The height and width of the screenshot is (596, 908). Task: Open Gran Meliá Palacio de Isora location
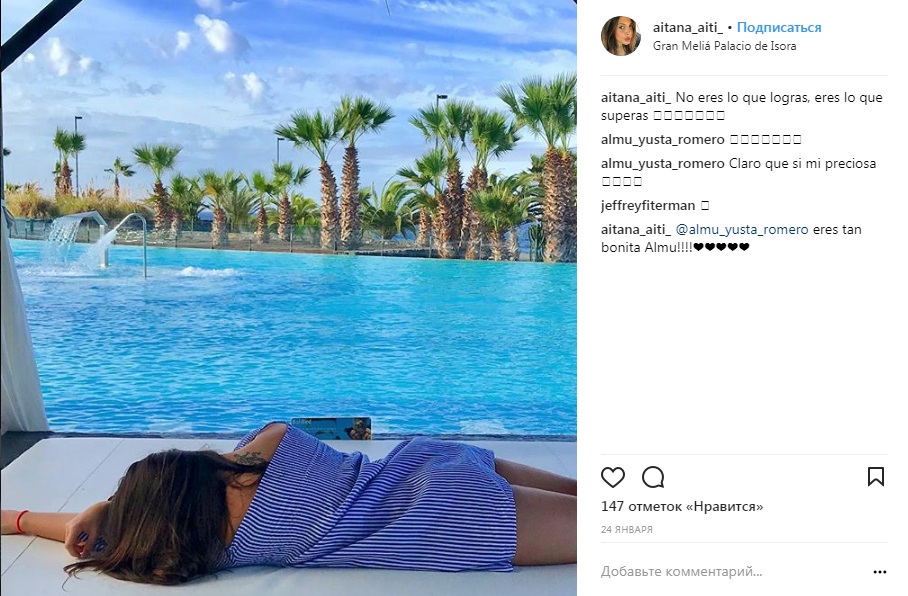tap(724, 46)
